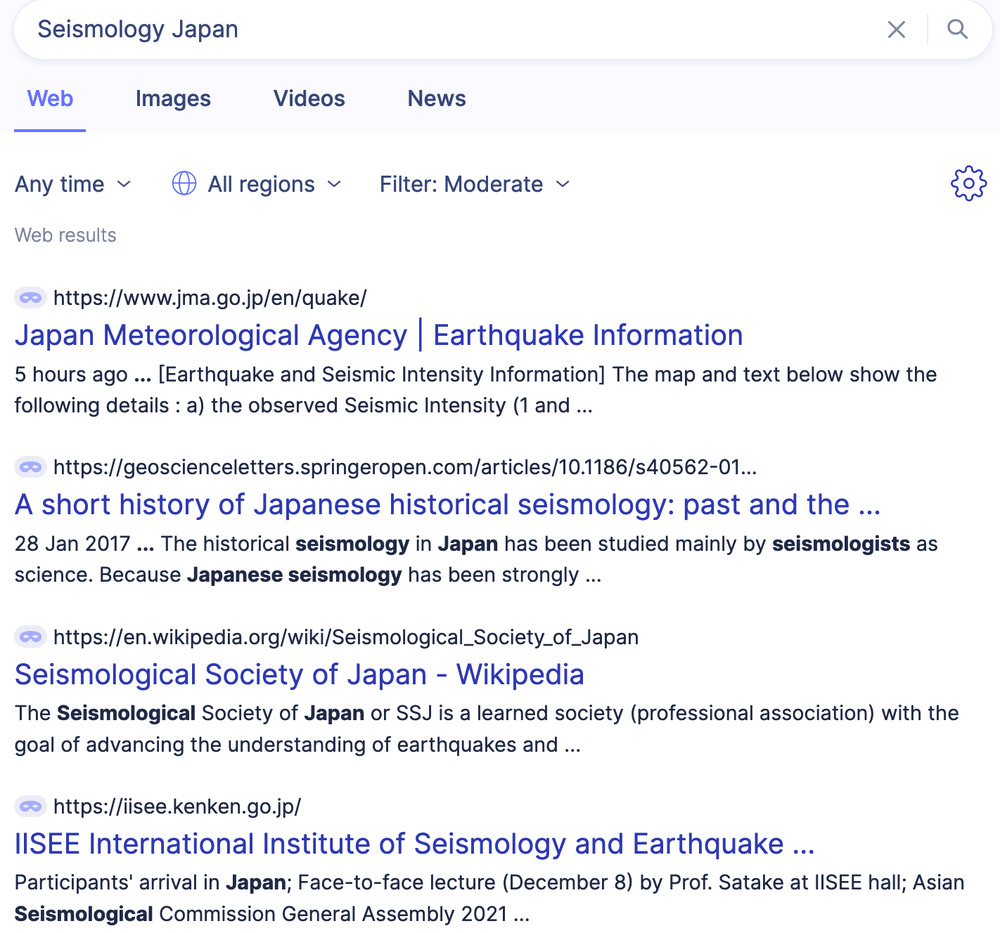Image resolution: width=1000 pixels, height=933 pixels.
Task: Open the News tab
Action: [436, 99]
